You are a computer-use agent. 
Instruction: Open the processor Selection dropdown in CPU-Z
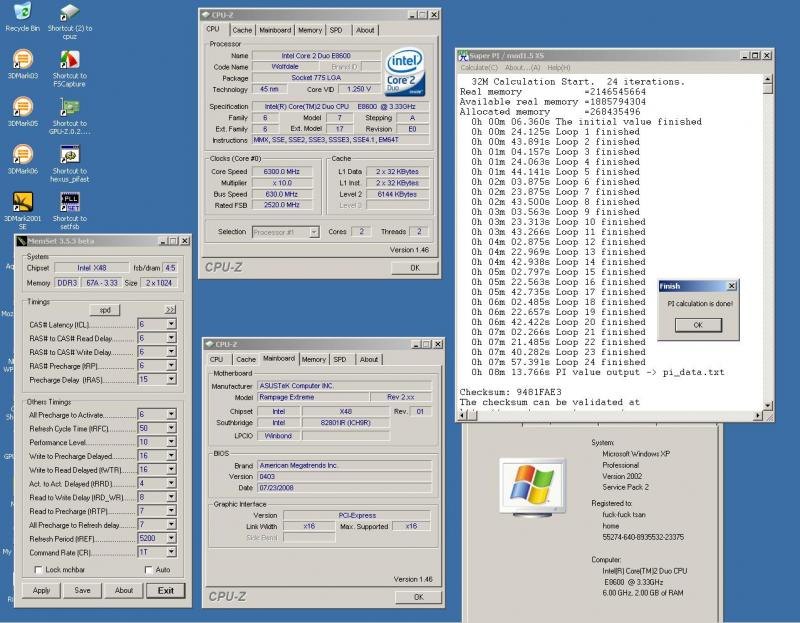click(314, 232)
